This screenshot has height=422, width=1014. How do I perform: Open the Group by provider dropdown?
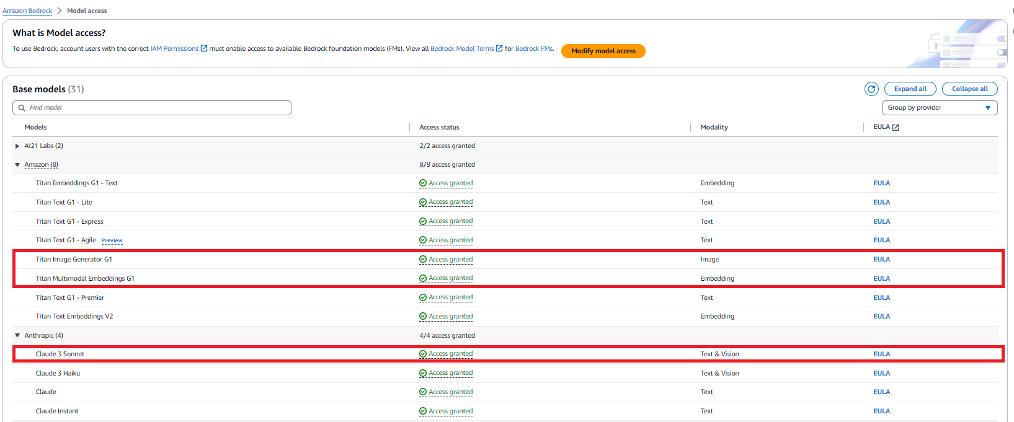coord(940,108)
